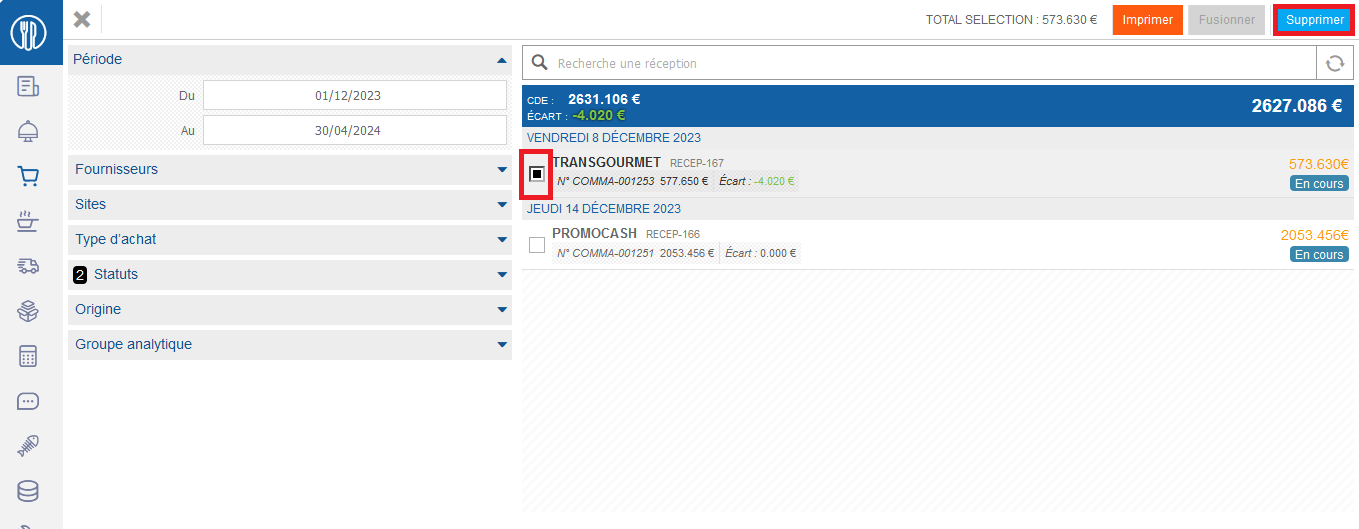Click the CDE 2631.106 € summary value
This screenshot has width=1359, height=529.
click(604, 99)
